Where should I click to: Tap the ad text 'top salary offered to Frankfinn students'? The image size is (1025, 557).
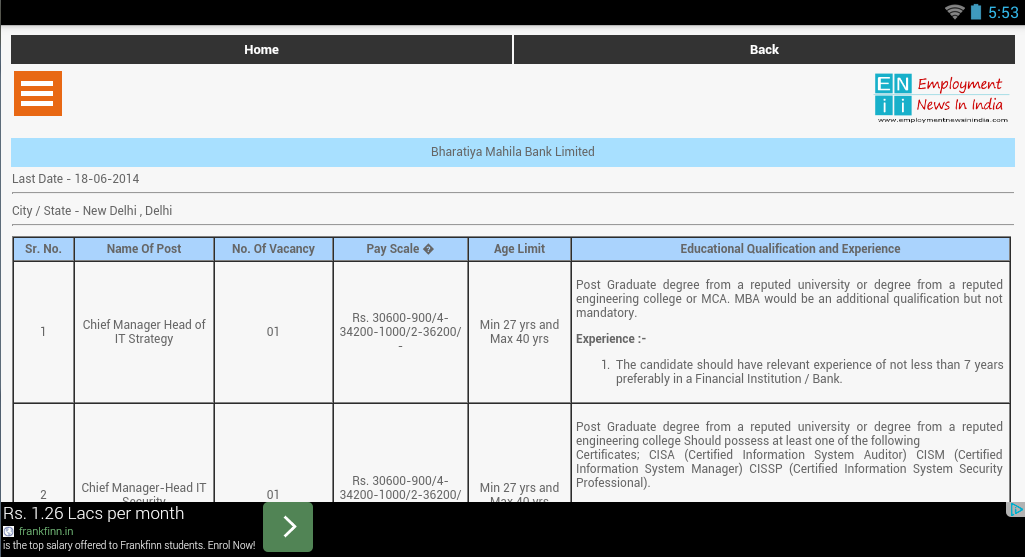pos(127,545)
